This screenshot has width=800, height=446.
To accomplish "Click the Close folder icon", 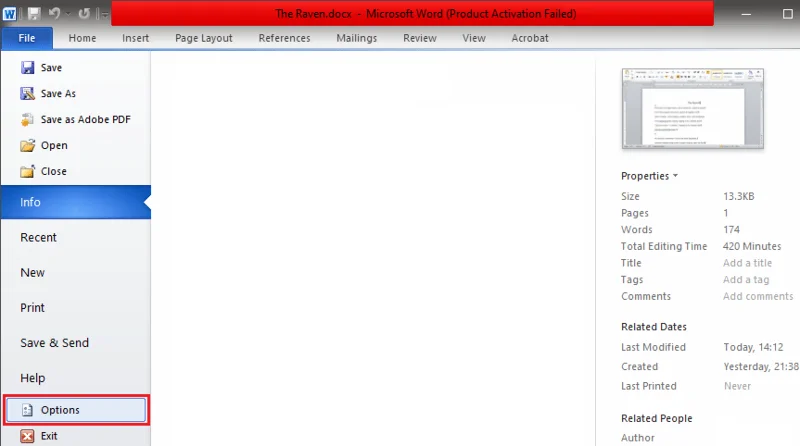I will [28, 171].
